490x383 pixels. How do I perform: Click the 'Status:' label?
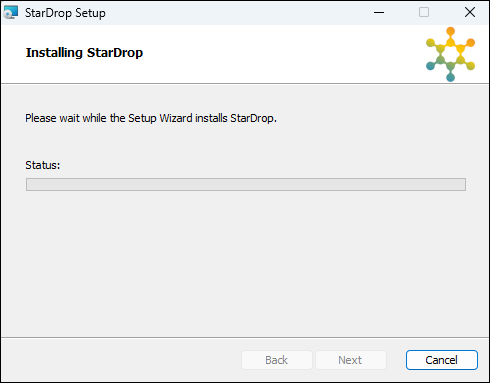(43, 165)
